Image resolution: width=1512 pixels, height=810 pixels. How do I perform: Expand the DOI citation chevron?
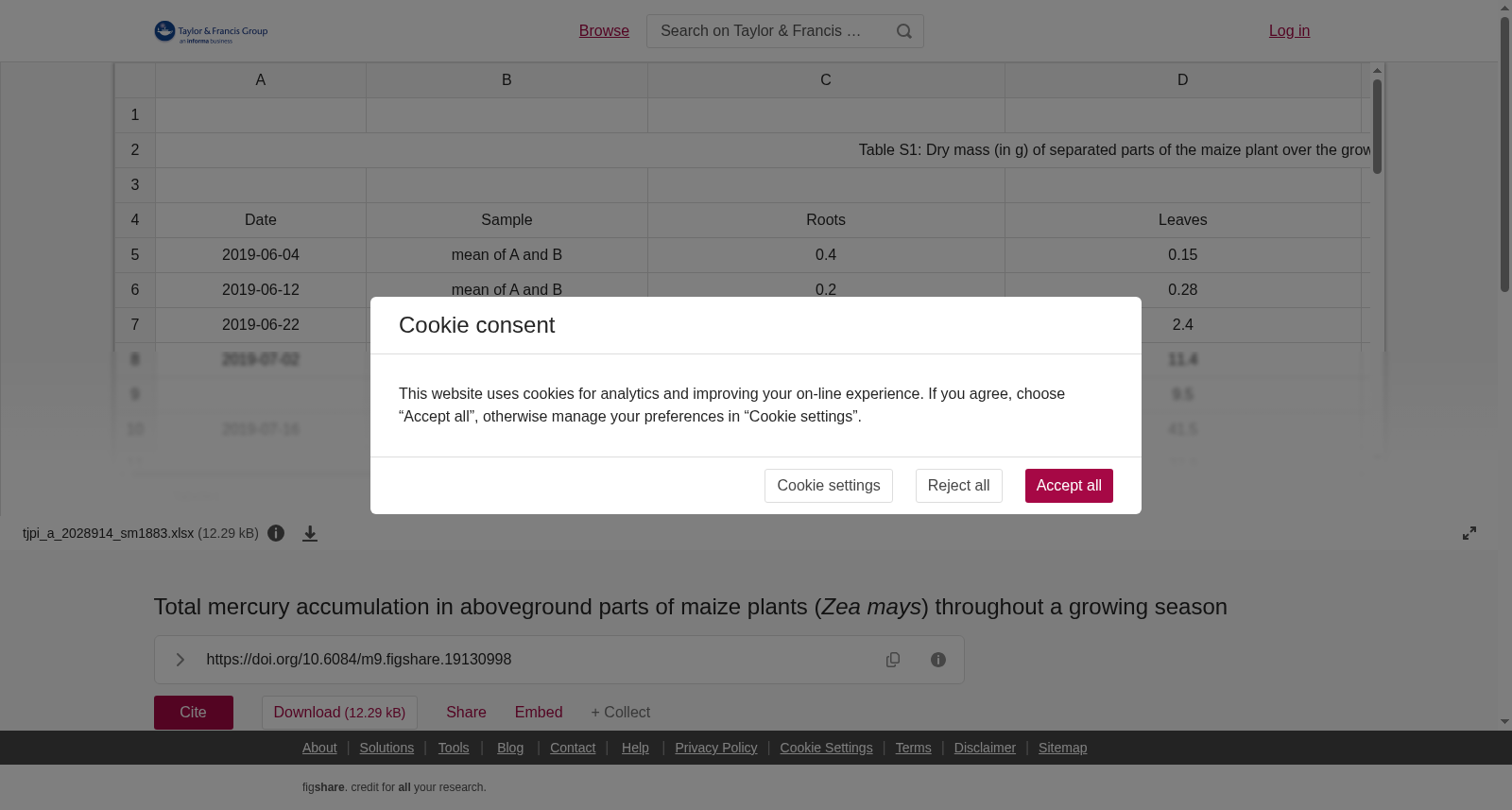click(x=180, y=660)
